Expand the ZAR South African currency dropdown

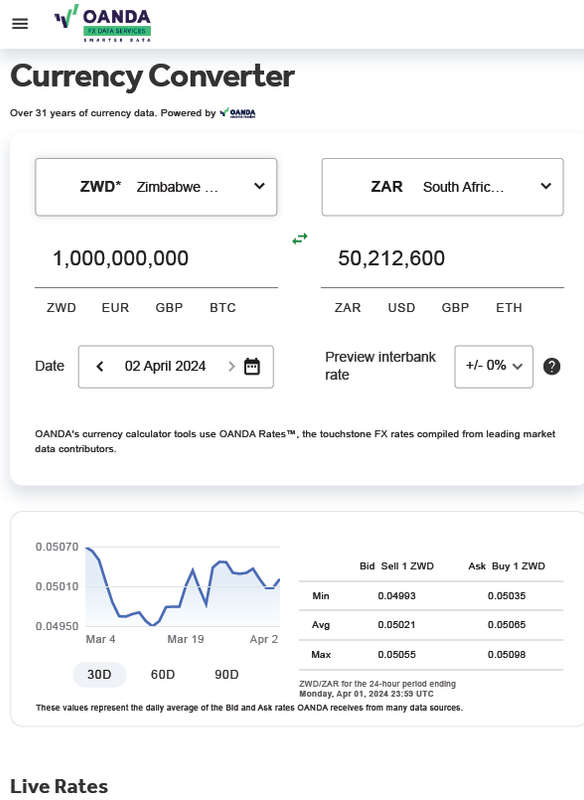point(443,187)
